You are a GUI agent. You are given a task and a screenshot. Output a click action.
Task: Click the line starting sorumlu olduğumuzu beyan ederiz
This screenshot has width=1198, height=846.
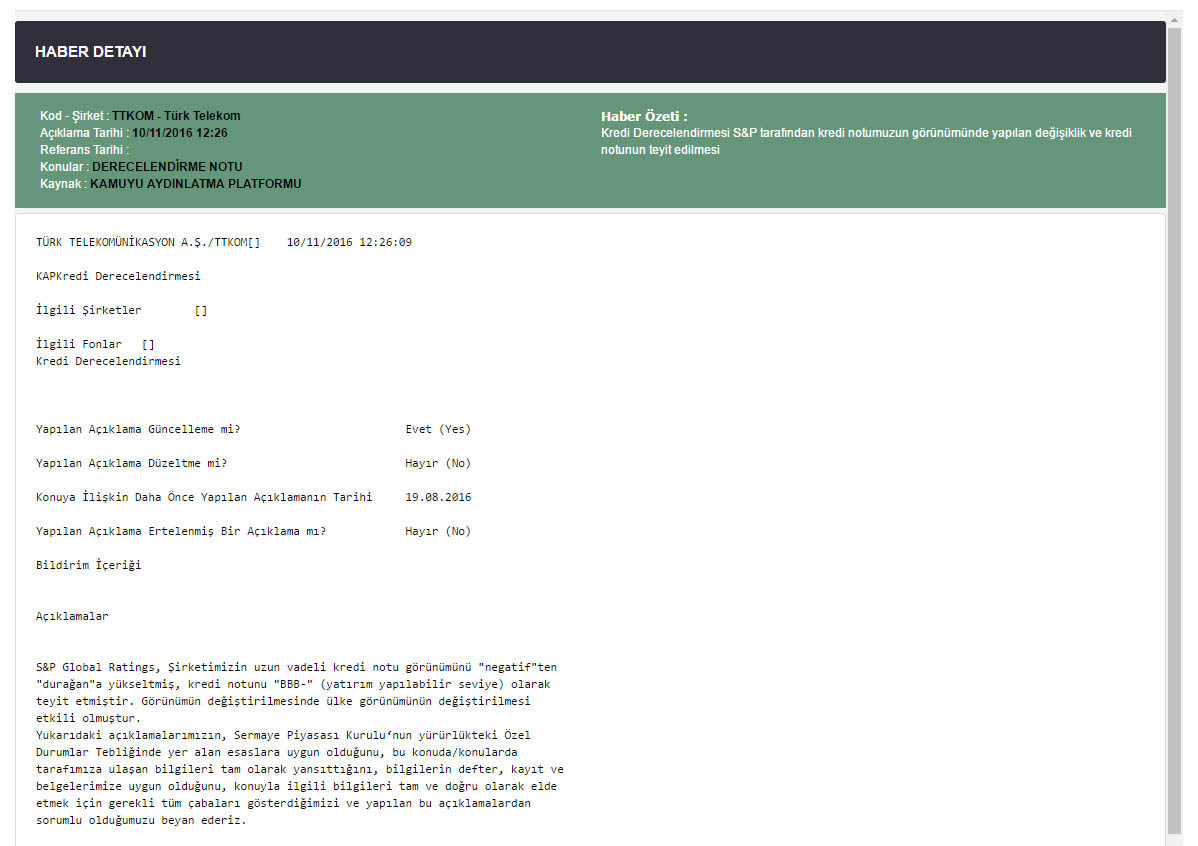click(141, 820)
